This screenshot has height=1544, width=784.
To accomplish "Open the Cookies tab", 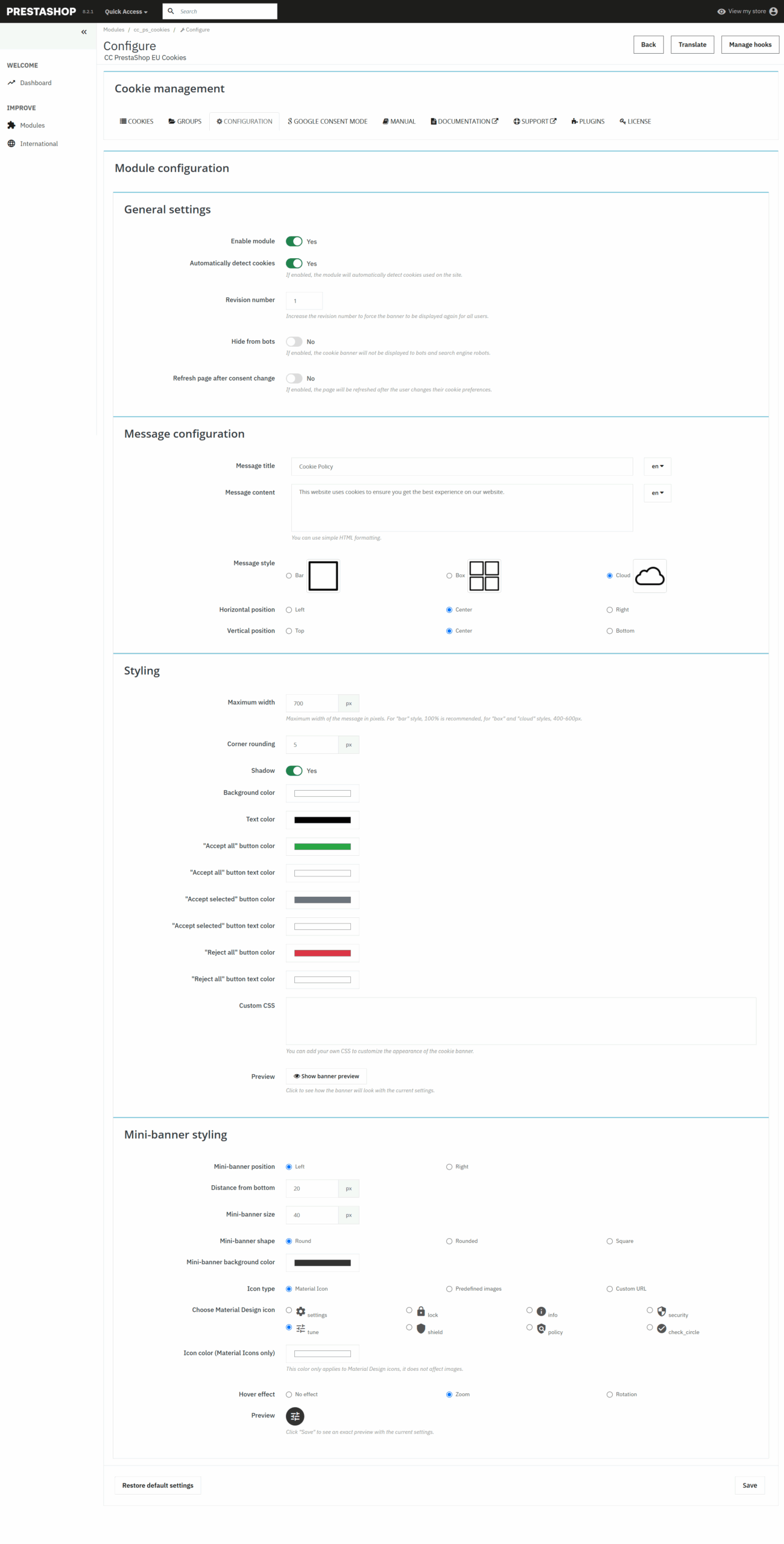I will (136, 121).
